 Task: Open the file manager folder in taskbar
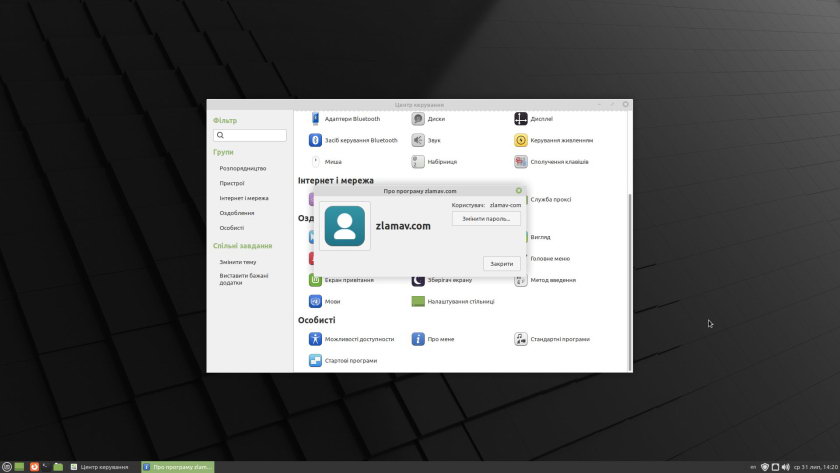(x=58, y=467)
